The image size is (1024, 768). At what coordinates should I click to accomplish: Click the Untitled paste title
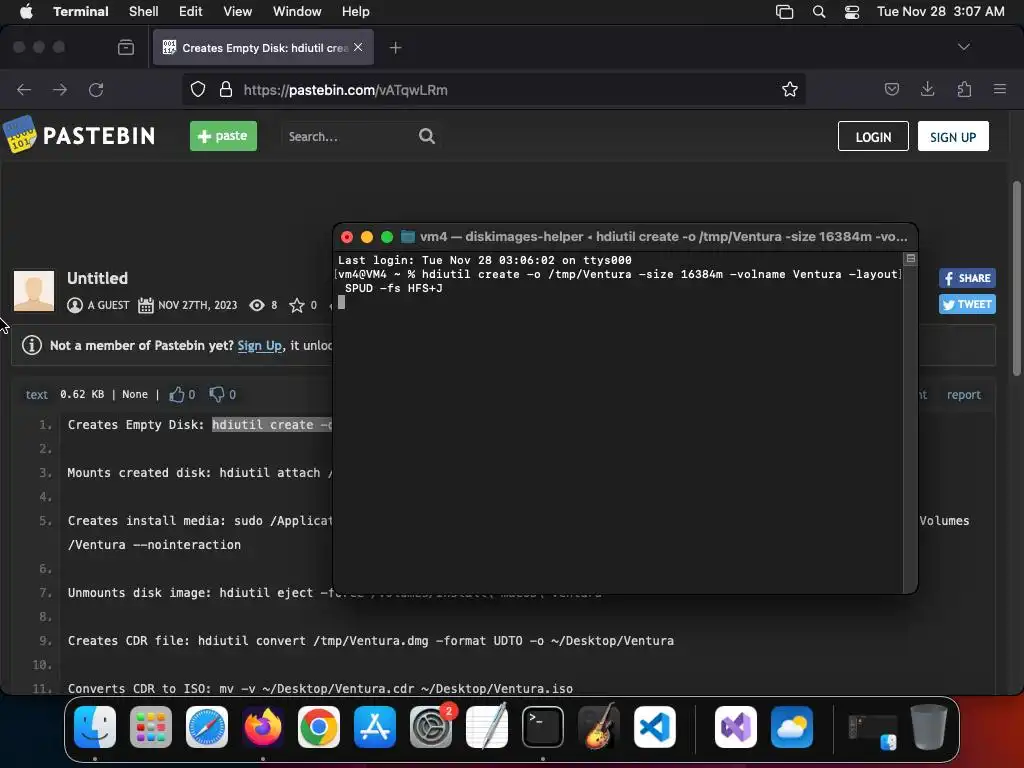pyautogui.click(x=97, y=278)
